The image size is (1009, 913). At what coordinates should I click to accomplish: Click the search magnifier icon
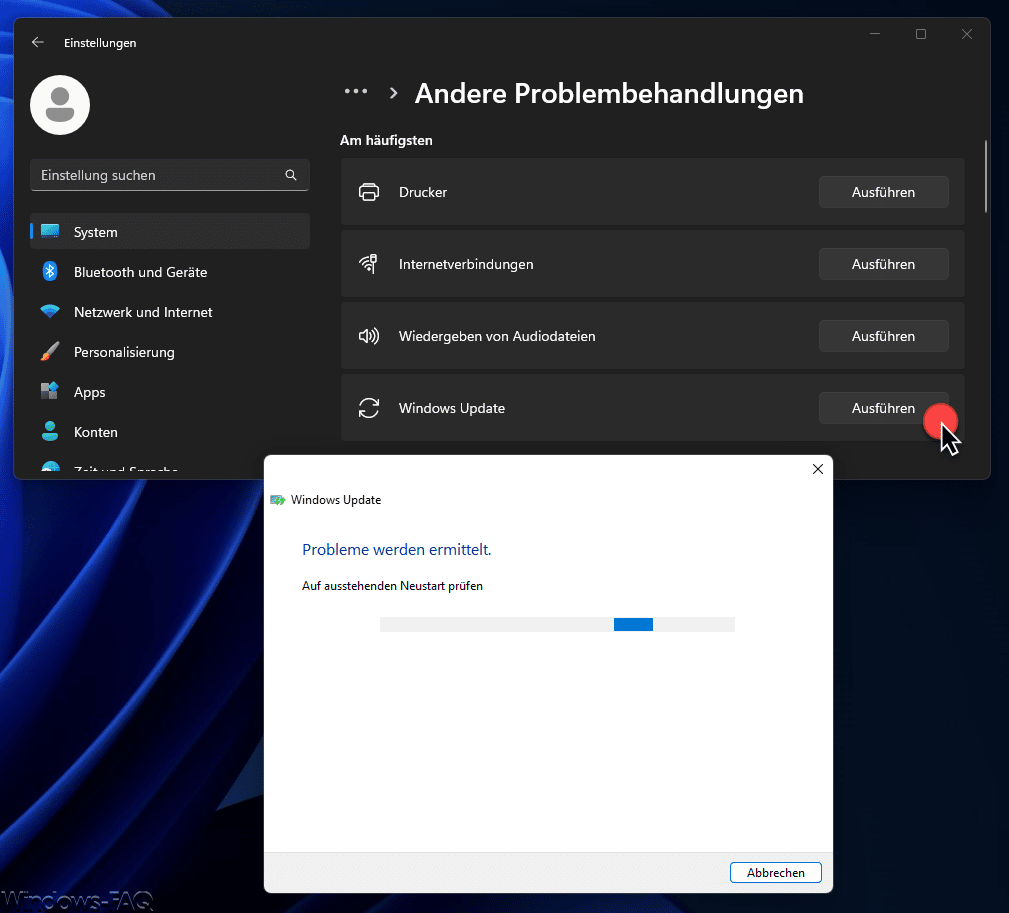point(291,175)
